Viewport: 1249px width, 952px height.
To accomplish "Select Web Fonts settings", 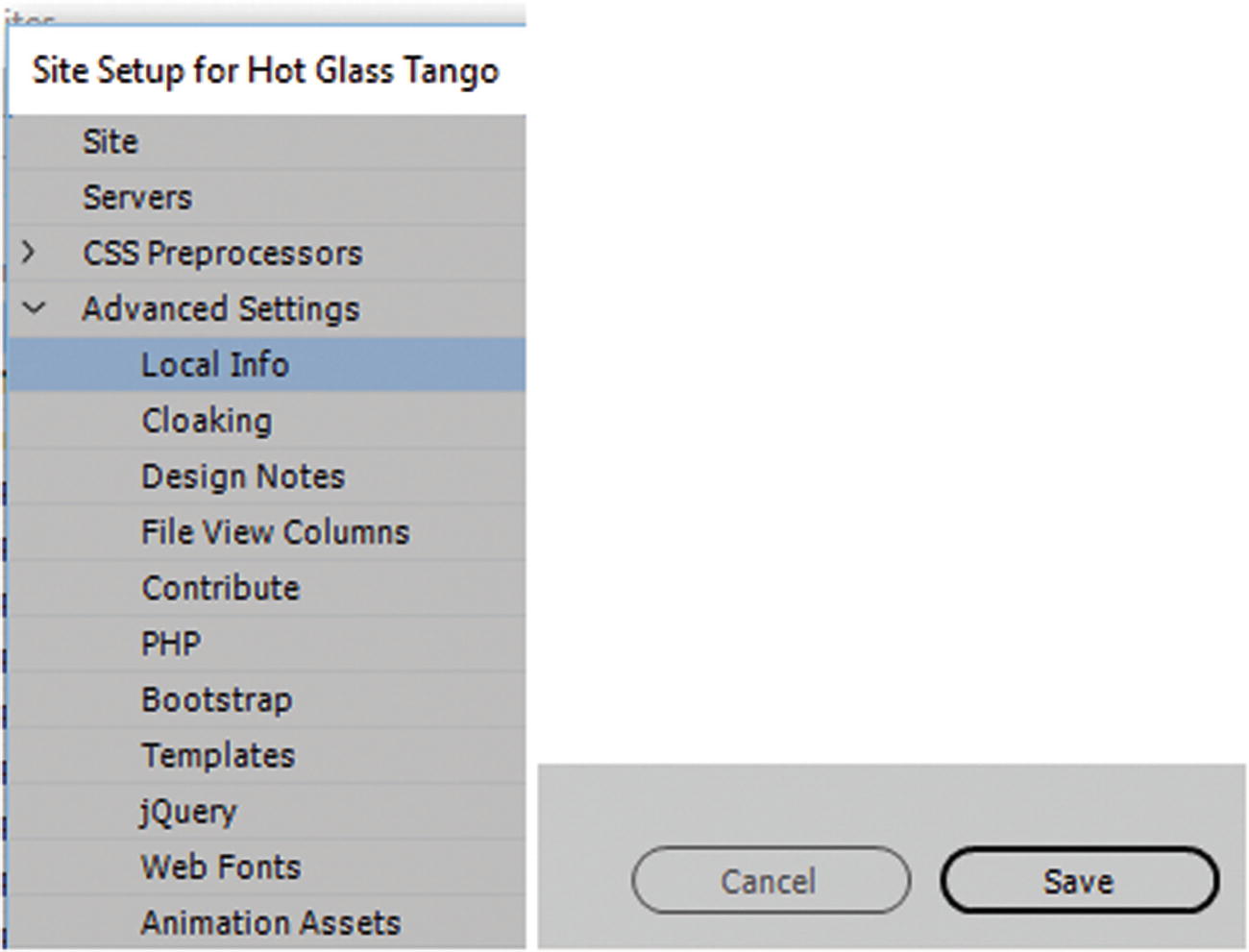I will (221, 867).
